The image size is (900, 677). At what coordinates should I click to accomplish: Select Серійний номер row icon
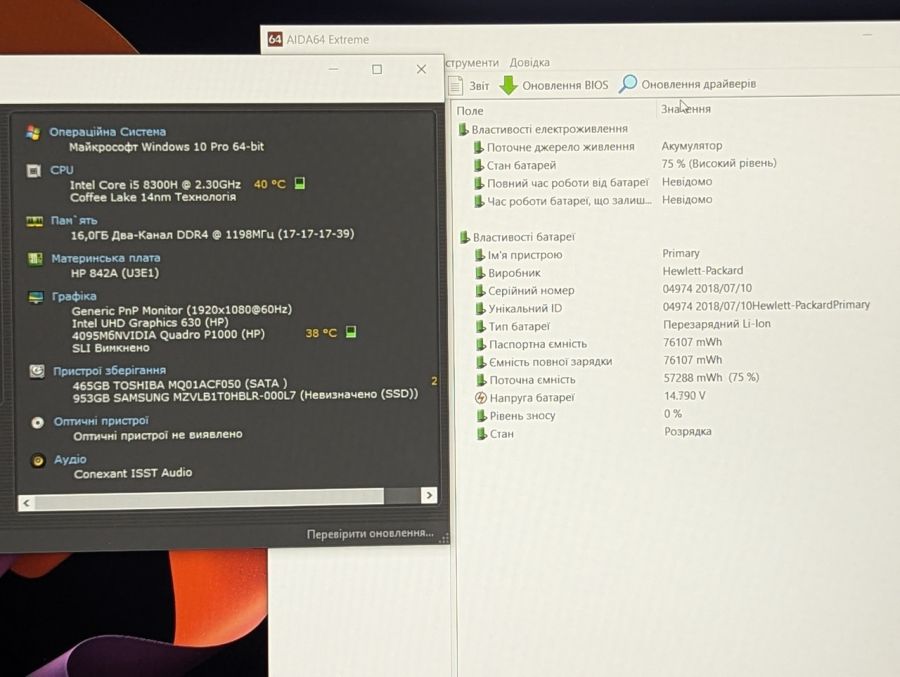click(480, 291)
